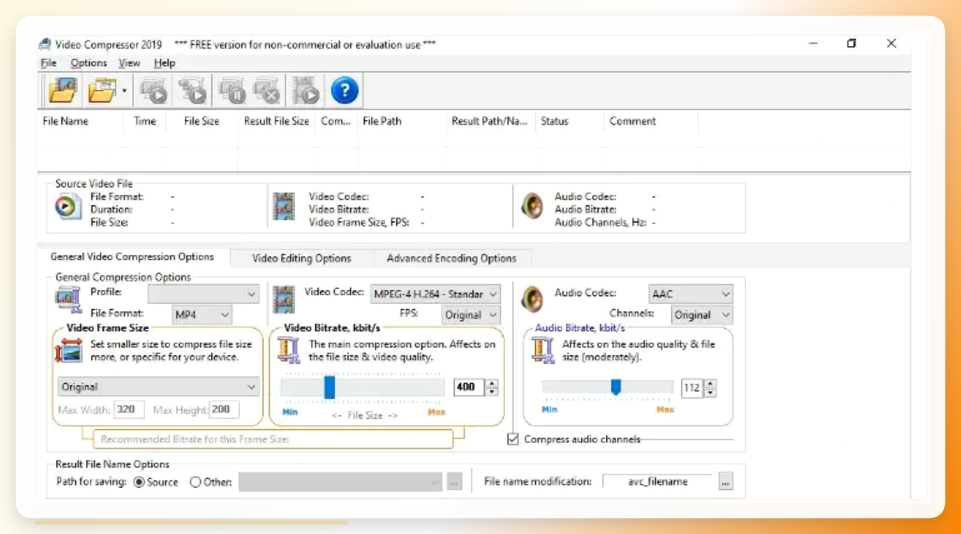This screenshot has width=961, height=534.
Task: Open video file with the first folder icon
Action: tap(63, 91)
